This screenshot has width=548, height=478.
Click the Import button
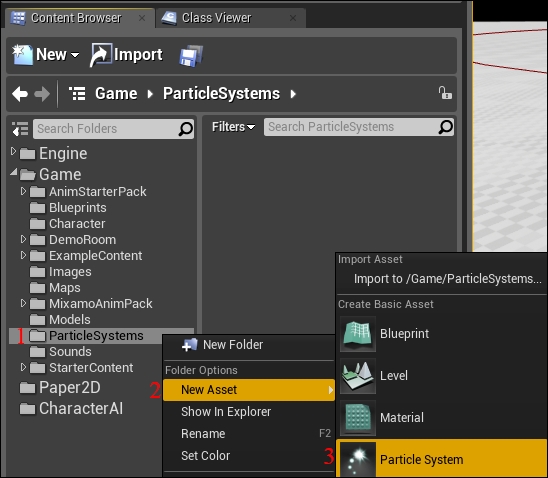pyautogui.click(x=126, y=55)
